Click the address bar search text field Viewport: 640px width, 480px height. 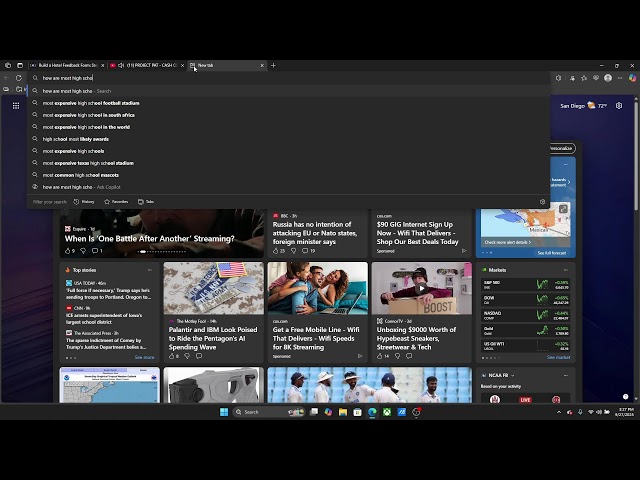(290, 78)
